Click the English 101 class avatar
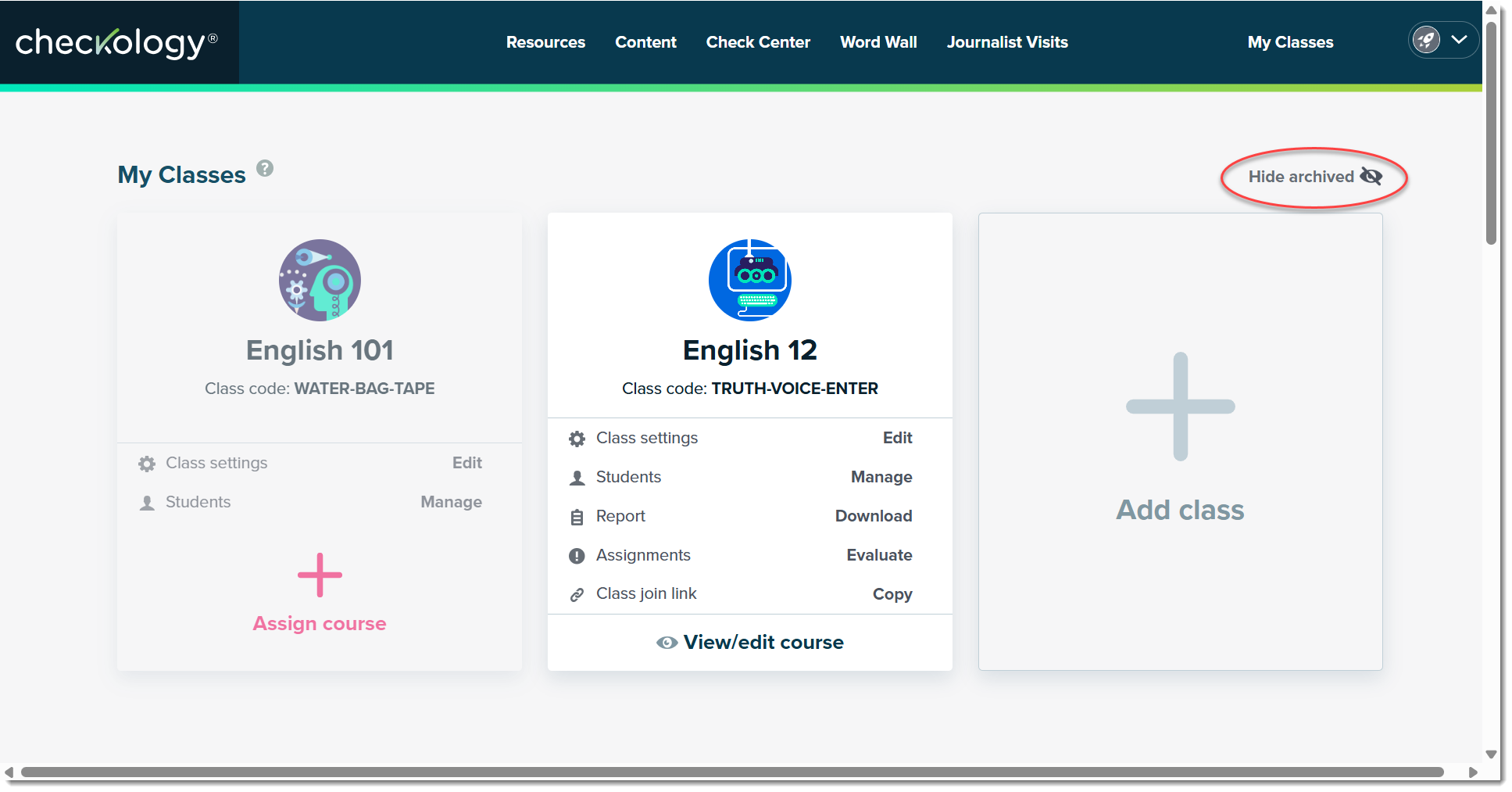The height and width of the screenshot is (792, 1512). 320,280
